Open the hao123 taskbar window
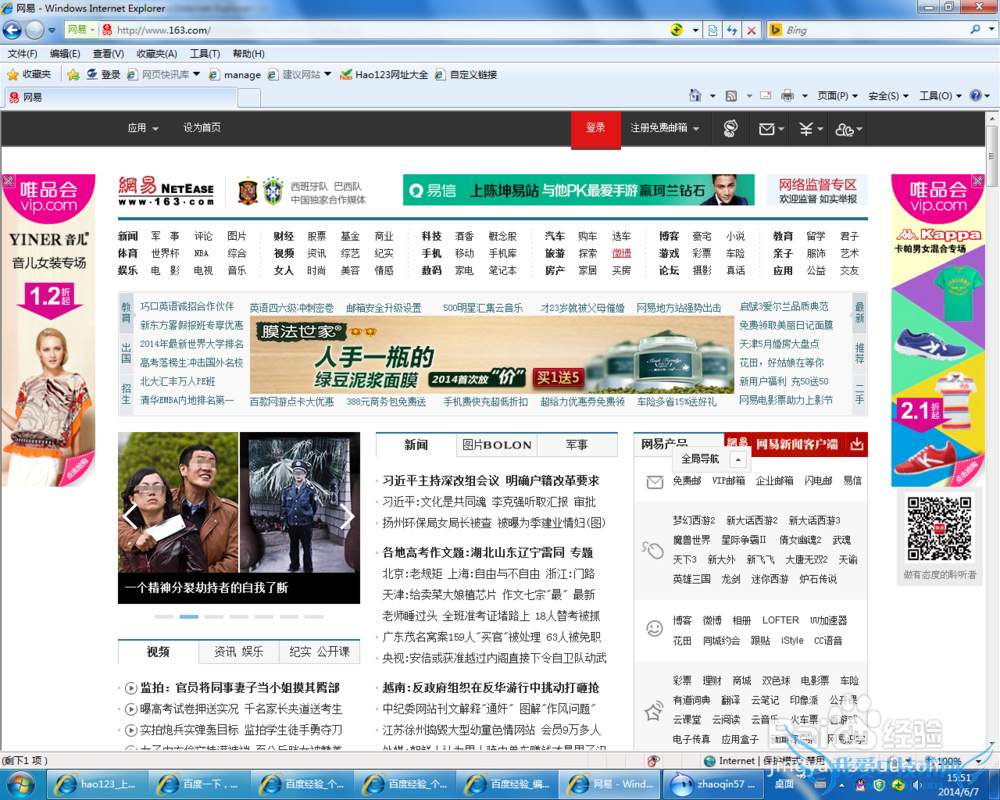The image size is (1000, 800). click(x=98, y=784)
